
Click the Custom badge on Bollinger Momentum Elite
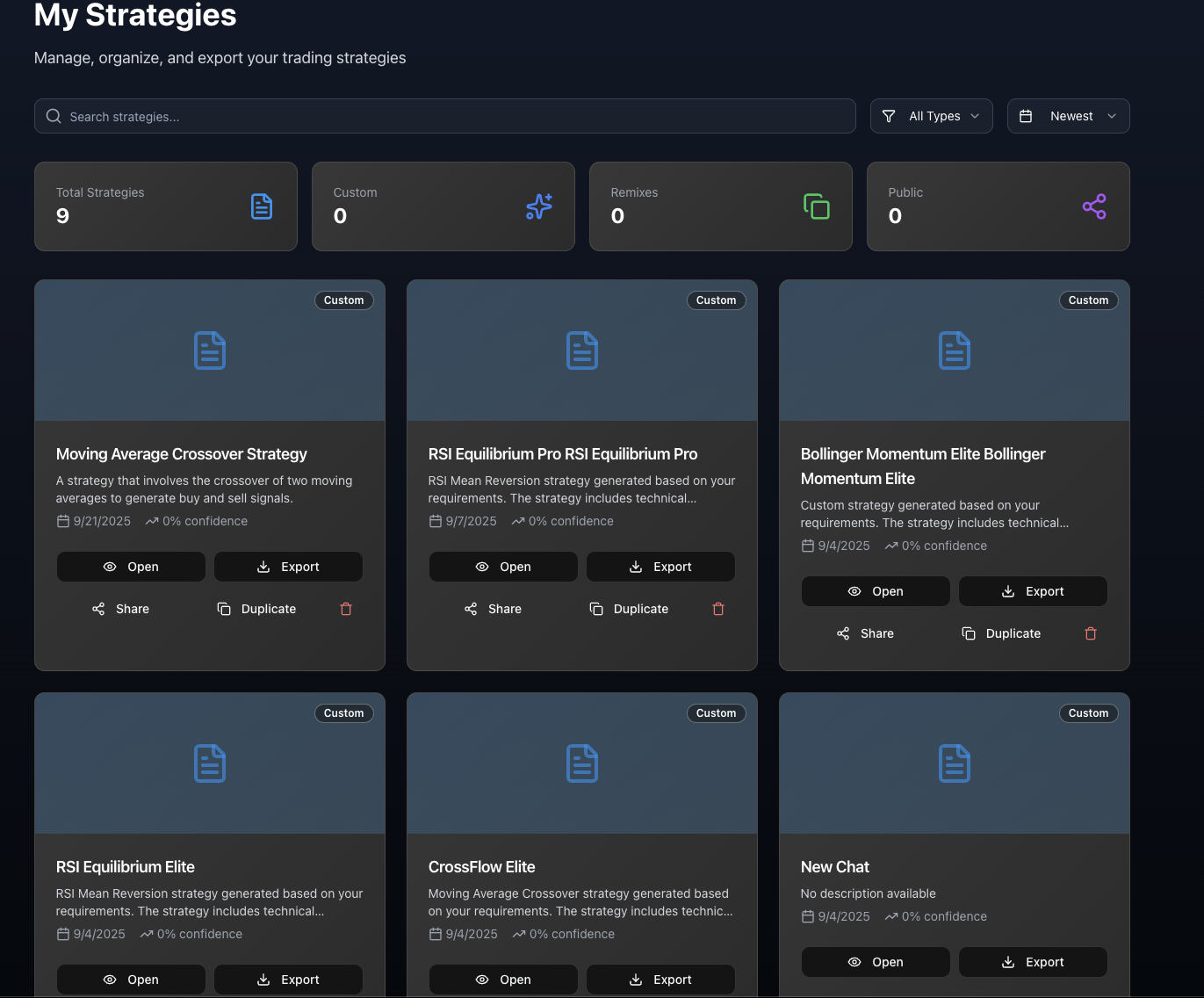coord(1088,300)
